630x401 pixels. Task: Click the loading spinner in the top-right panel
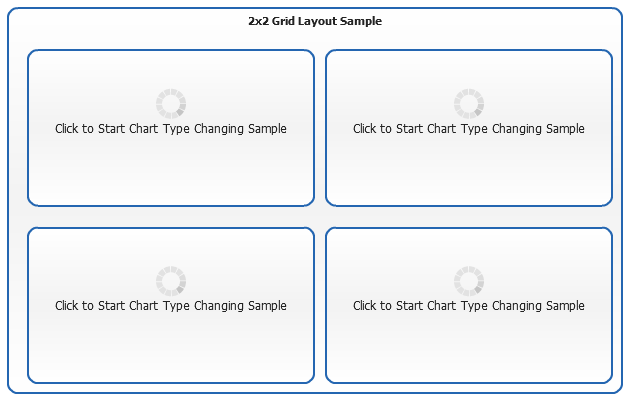pyautogui.click(x=469, y=104)
